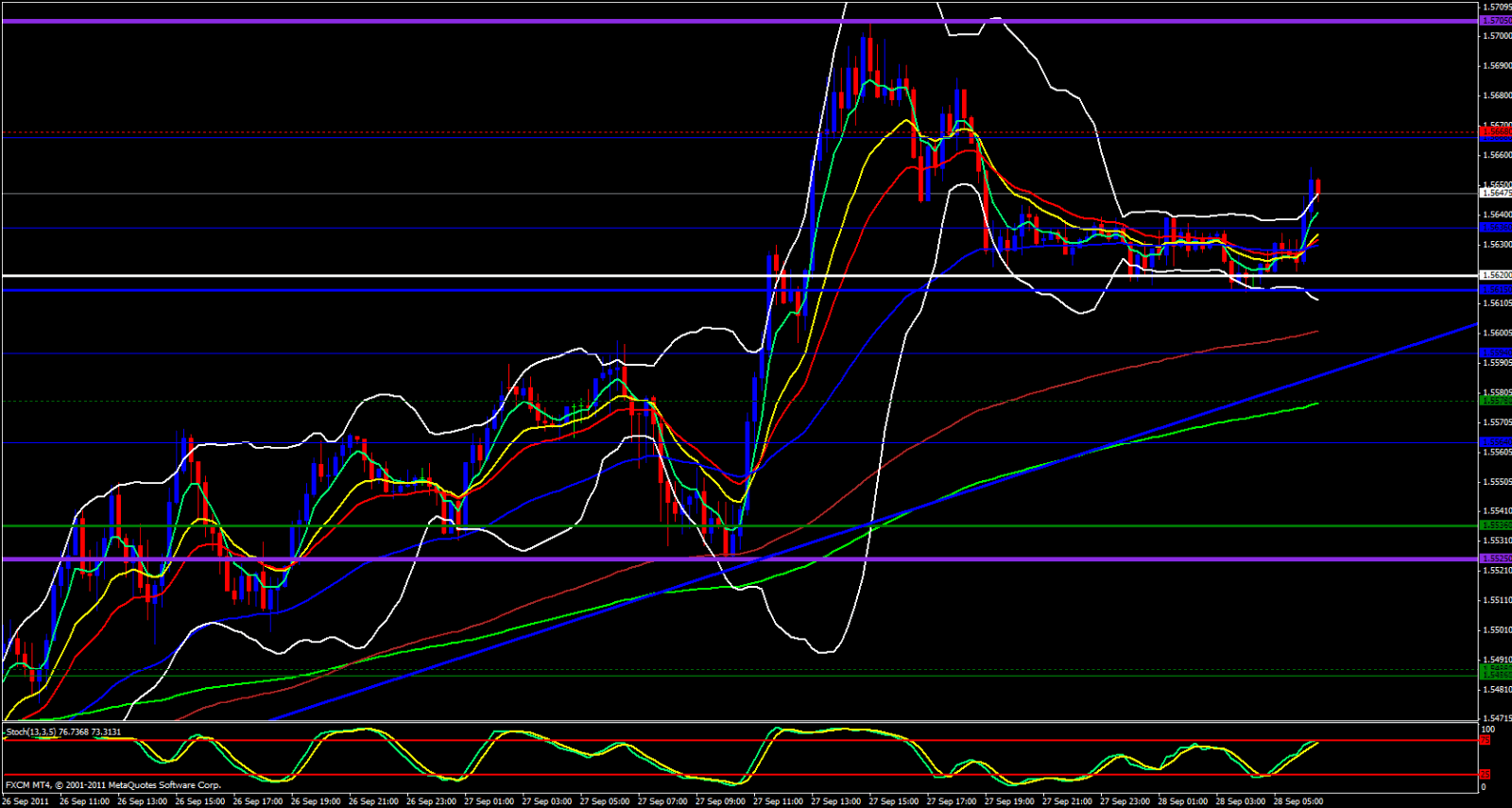Click the 27 Sep 13:00 time label
Image resolution: width=1512 pixels, height=808 pixels.
(x=837, y=801)
